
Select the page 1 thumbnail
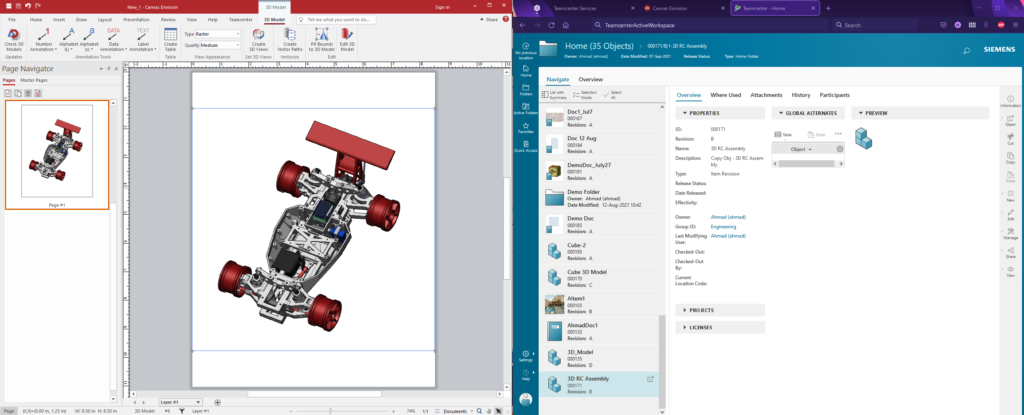pos(57,150)
